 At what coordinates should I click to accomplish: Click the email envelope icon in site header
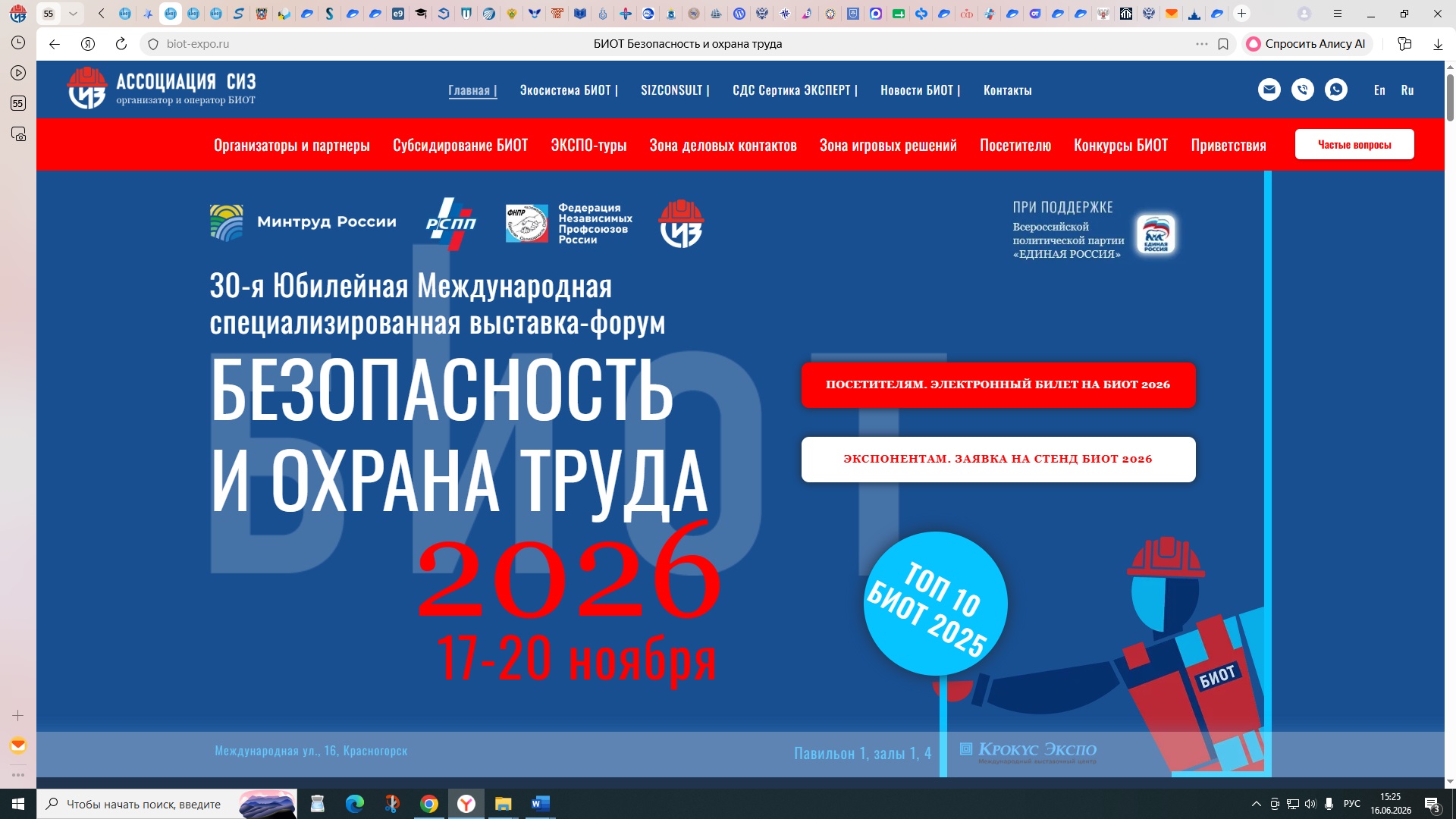[1269, 89]
